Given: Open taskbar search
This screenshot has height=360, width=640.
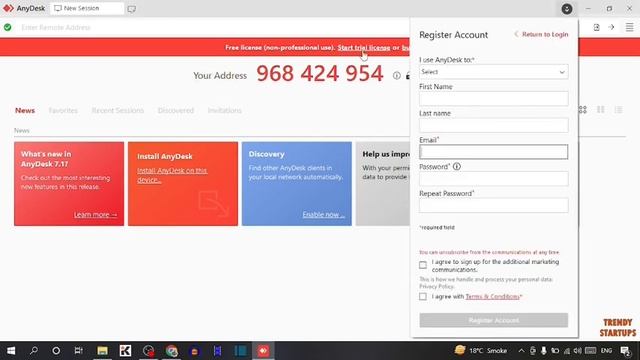Looking at the screenshot, I should coord(34,351).
